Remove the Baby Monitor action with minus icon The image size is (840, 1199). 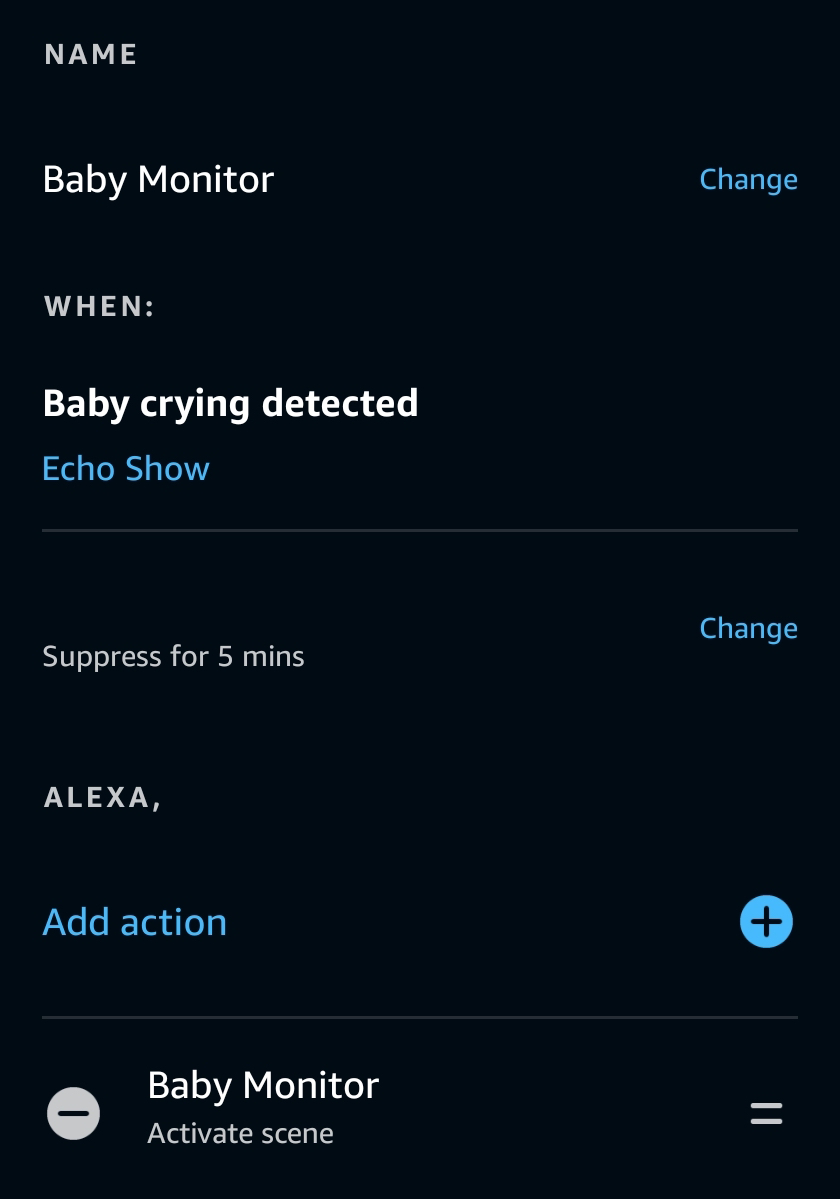73,1113
